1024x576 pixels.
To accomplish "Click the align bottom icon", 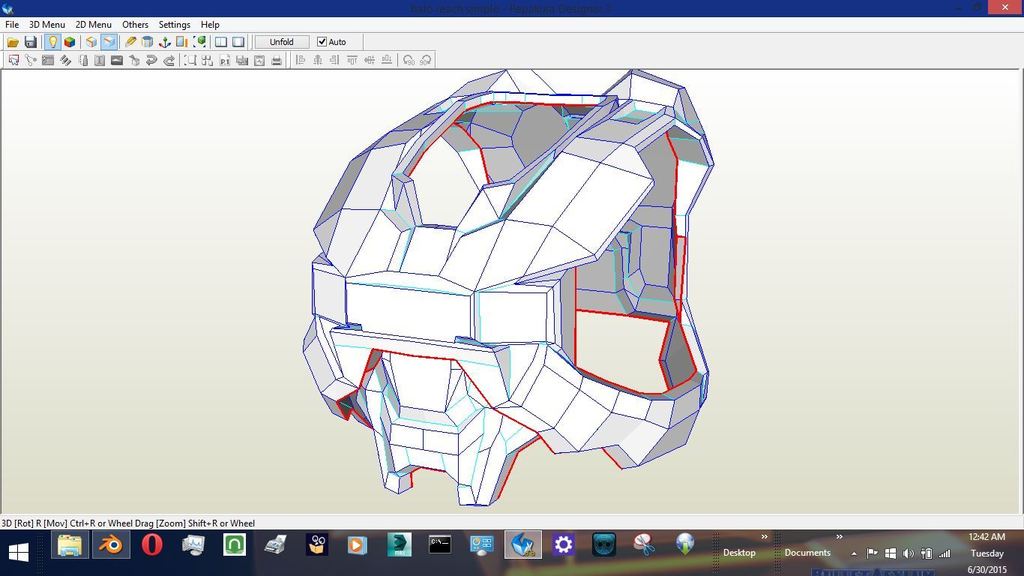I will point(387,60).
